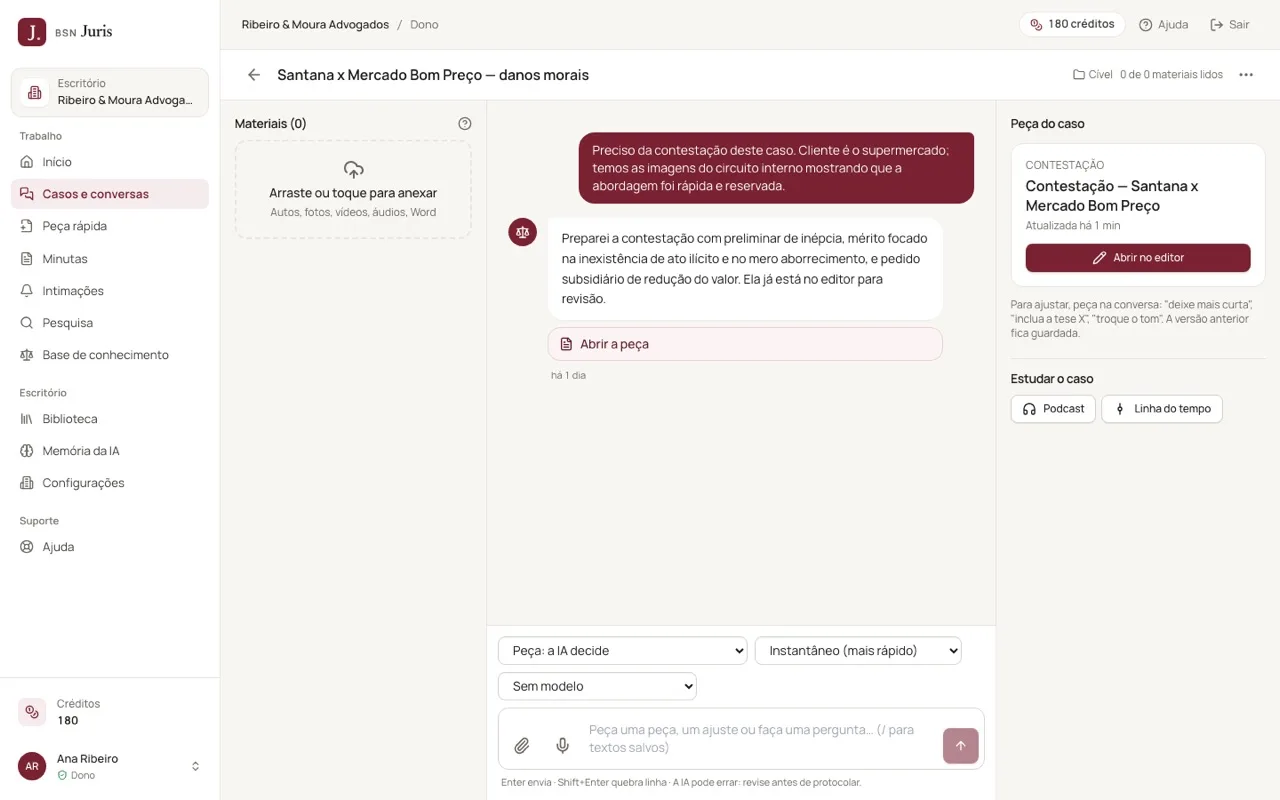Click the materials upload drop area
The height and width of the screenshot is (800, 1280).
(x=353, y=189)
